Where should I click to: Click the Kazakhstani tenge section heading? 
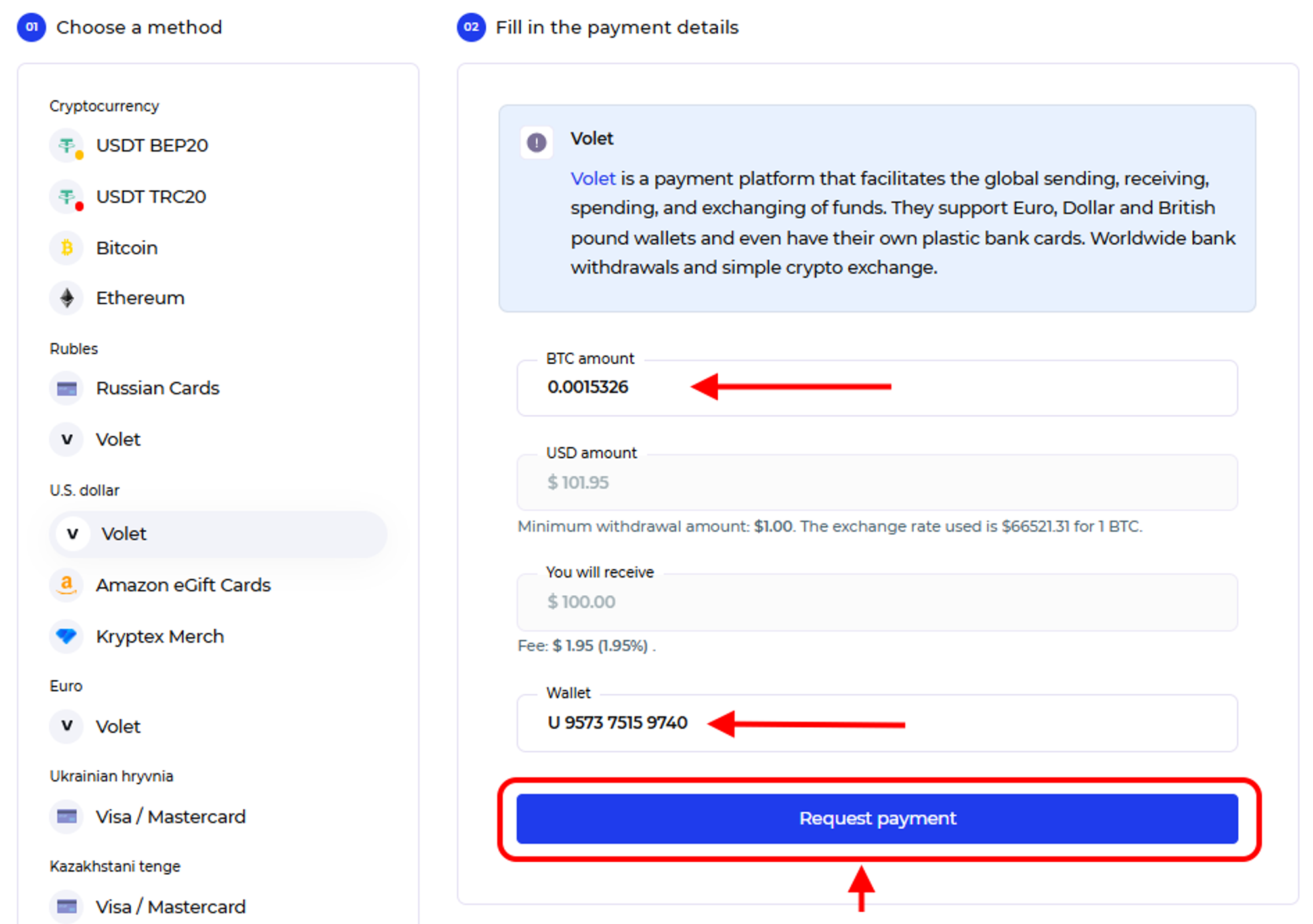[x=115, y=866]
